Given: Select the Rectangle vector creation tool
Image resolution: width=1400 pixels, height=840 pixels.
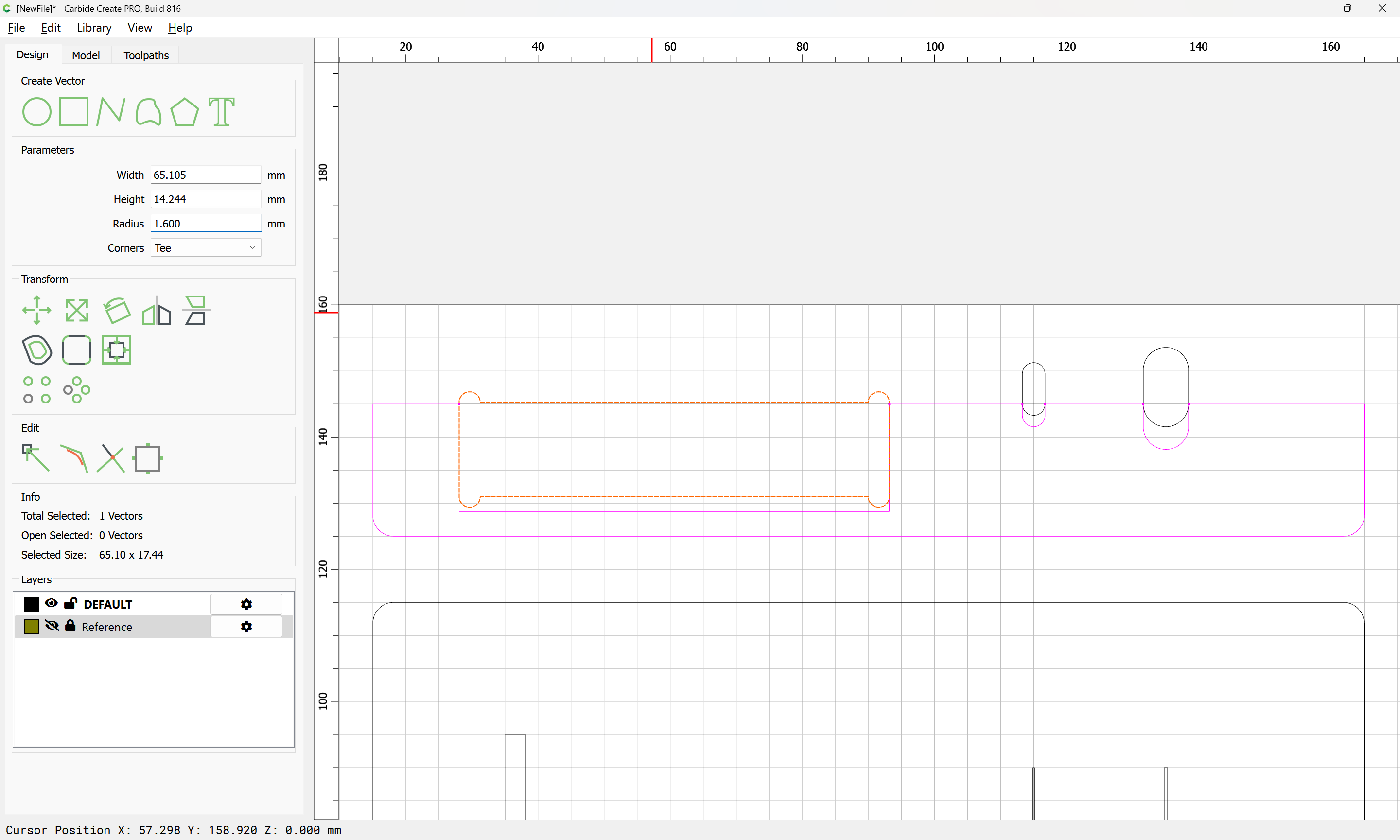Looking at the screenshot, I should point(73,111).
